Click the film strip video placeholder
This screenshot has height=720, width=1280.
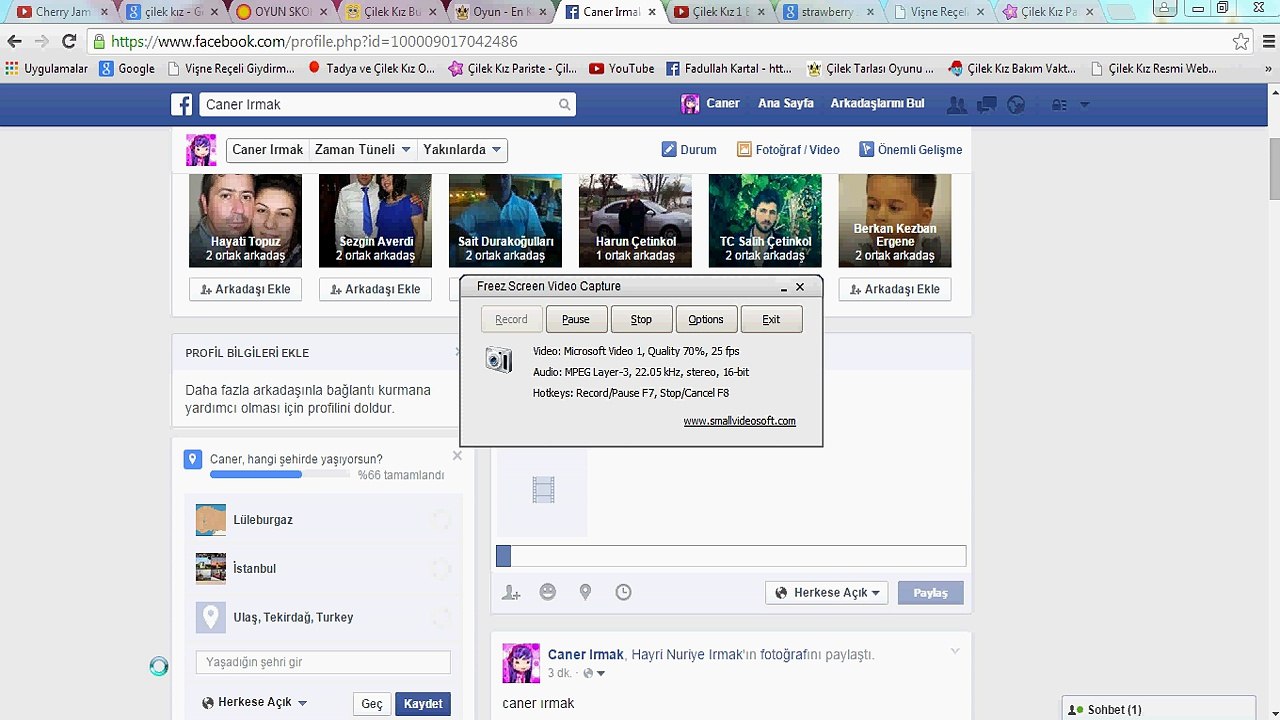point(543,489)
